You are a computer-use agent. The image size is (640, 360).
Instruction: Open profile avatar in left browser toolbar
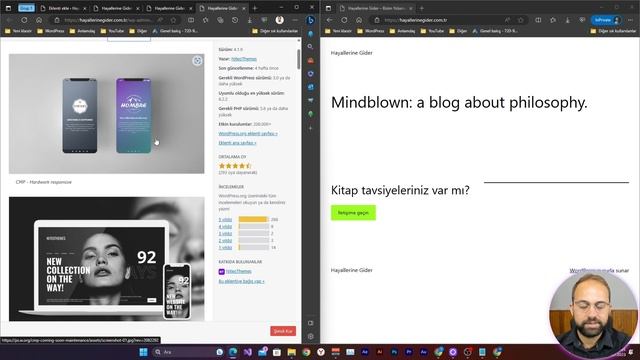coord(280,20)
